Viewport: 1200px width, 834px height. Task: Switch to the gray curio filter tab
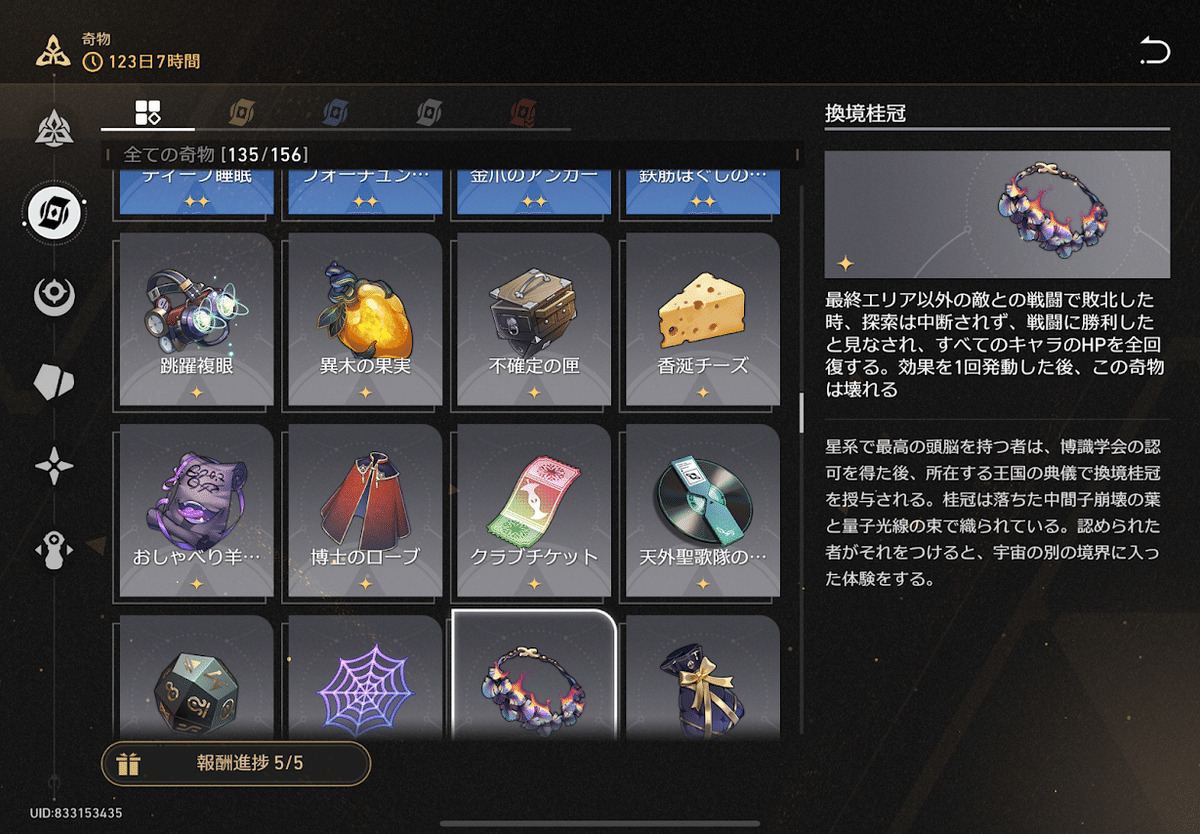429,111
